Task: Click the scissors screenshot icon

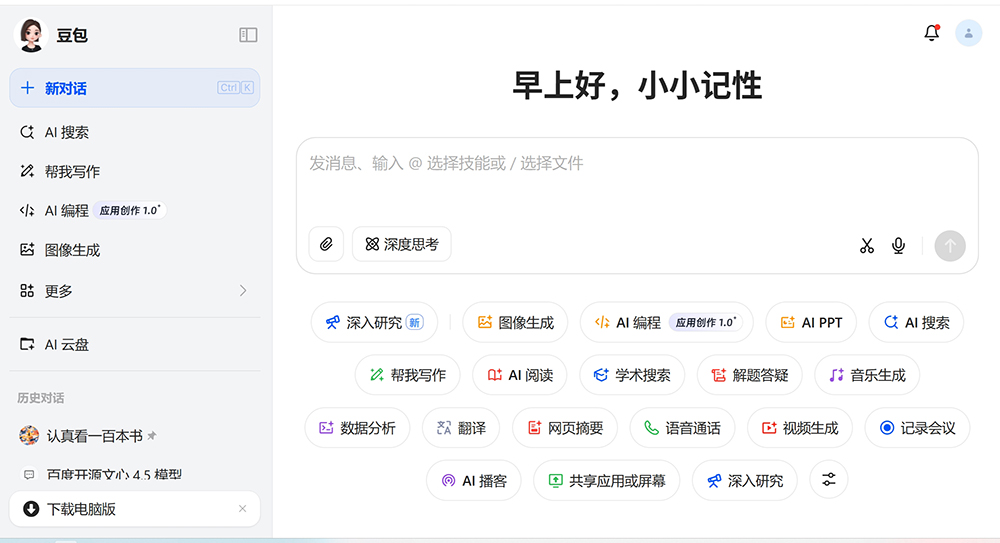Action: click(867, 246)
